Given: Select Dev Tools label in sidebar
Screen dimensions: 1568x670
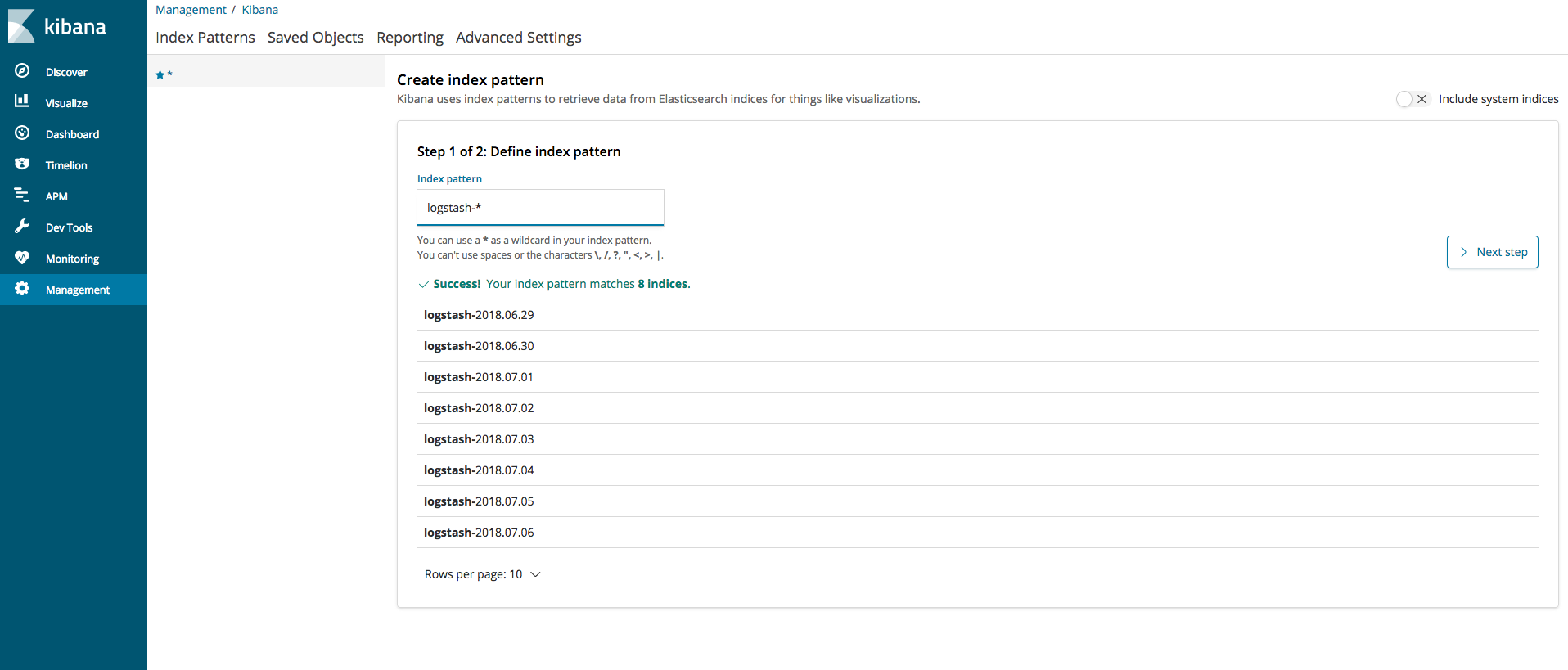Looking at the screenshot, I should pos(69,227).
